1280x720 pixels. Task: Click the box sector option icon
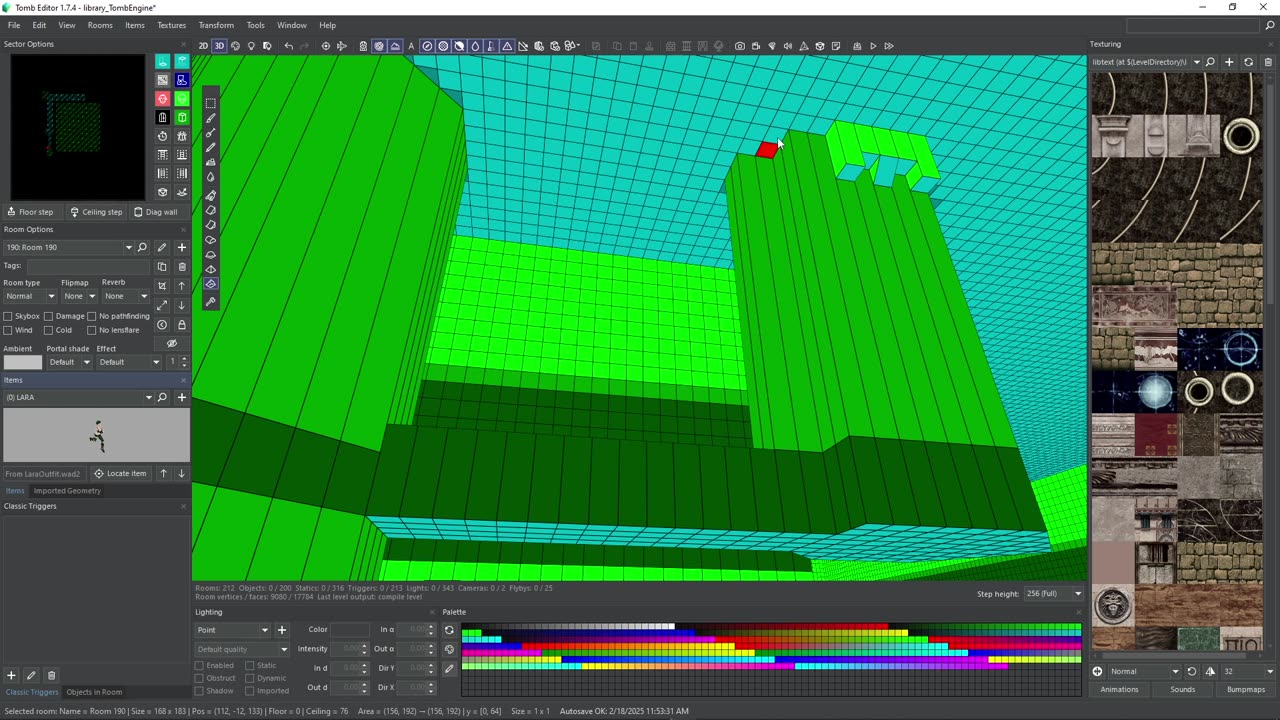click(x=181, y=118)
